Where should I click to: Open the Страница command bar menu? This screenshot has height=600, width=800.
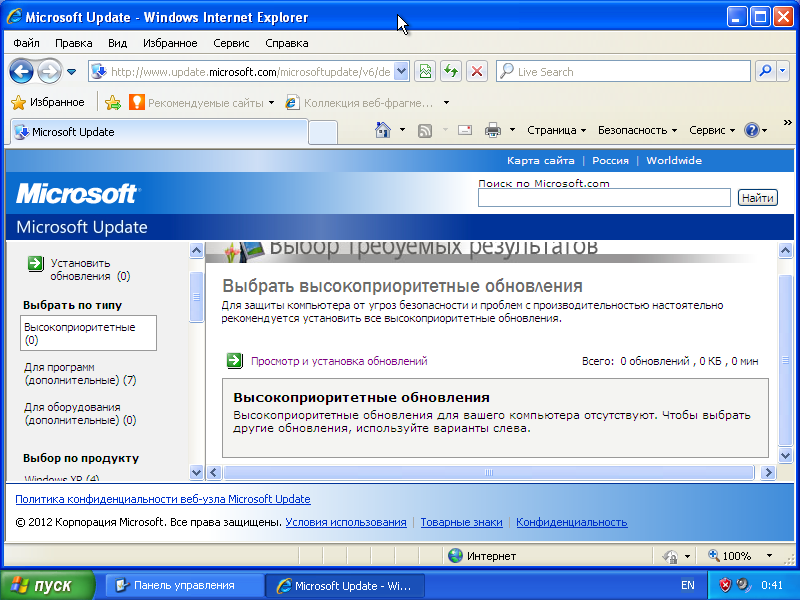(x=557, y=130)
